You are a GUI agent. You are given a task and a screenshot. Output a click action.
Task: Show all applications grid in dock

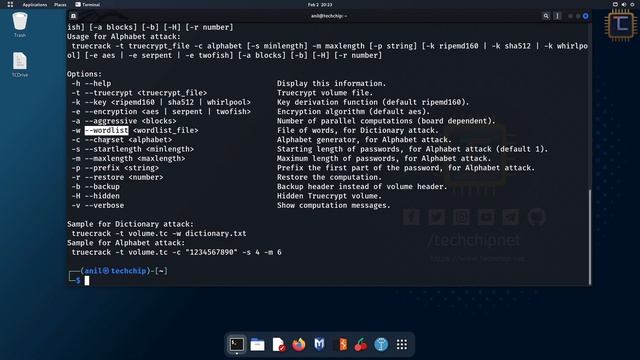(x=402, y=344)
